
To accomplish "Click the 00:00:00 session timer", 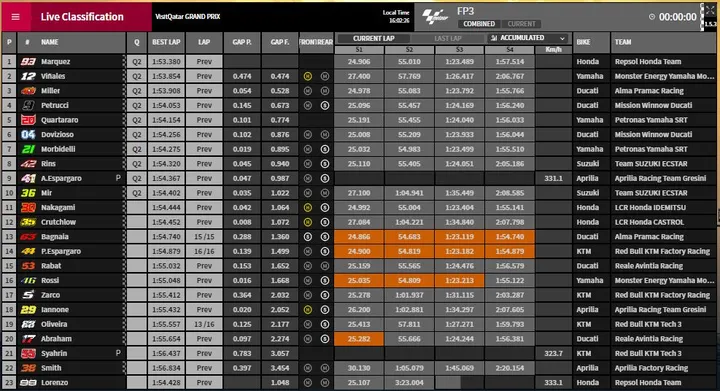I will click(x=678, y=17).
